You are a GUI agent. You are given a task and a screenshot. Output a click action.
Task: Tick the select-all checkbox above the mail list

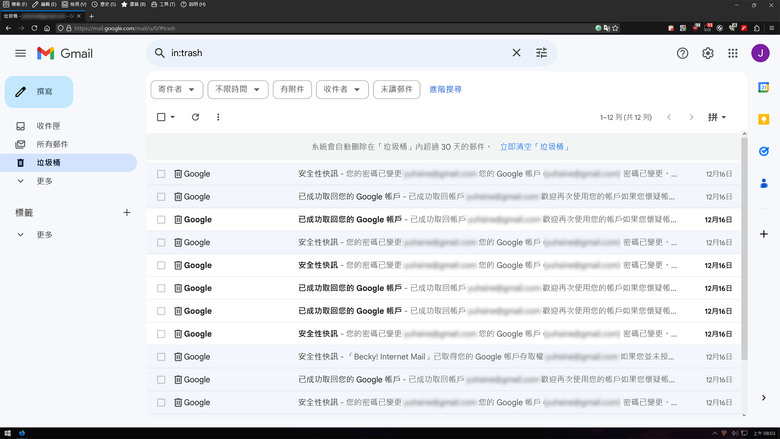pos(161,117)
